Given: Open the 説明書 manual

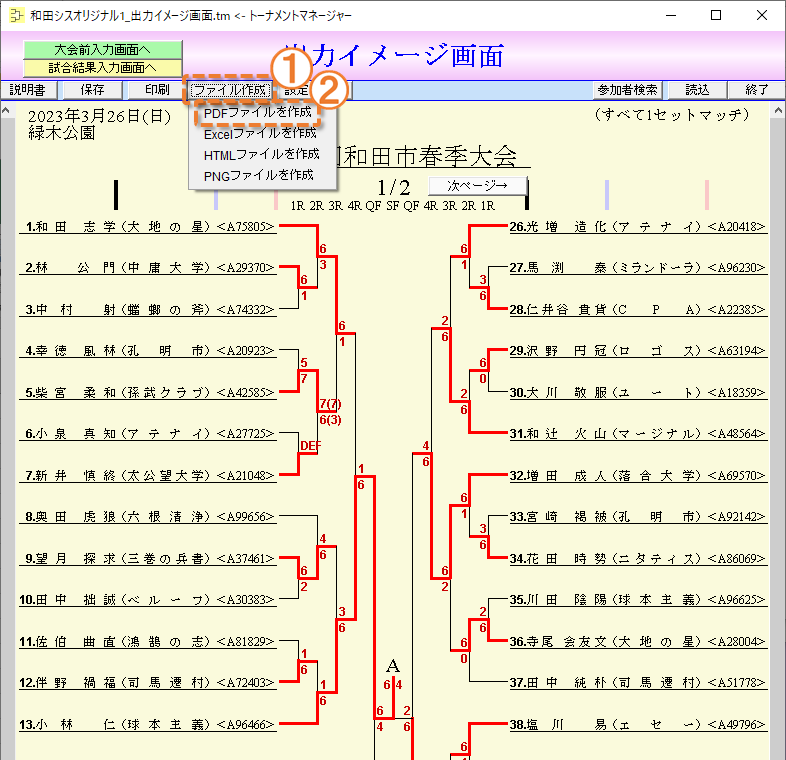Looking at the screenshot, I should (27, 90).
